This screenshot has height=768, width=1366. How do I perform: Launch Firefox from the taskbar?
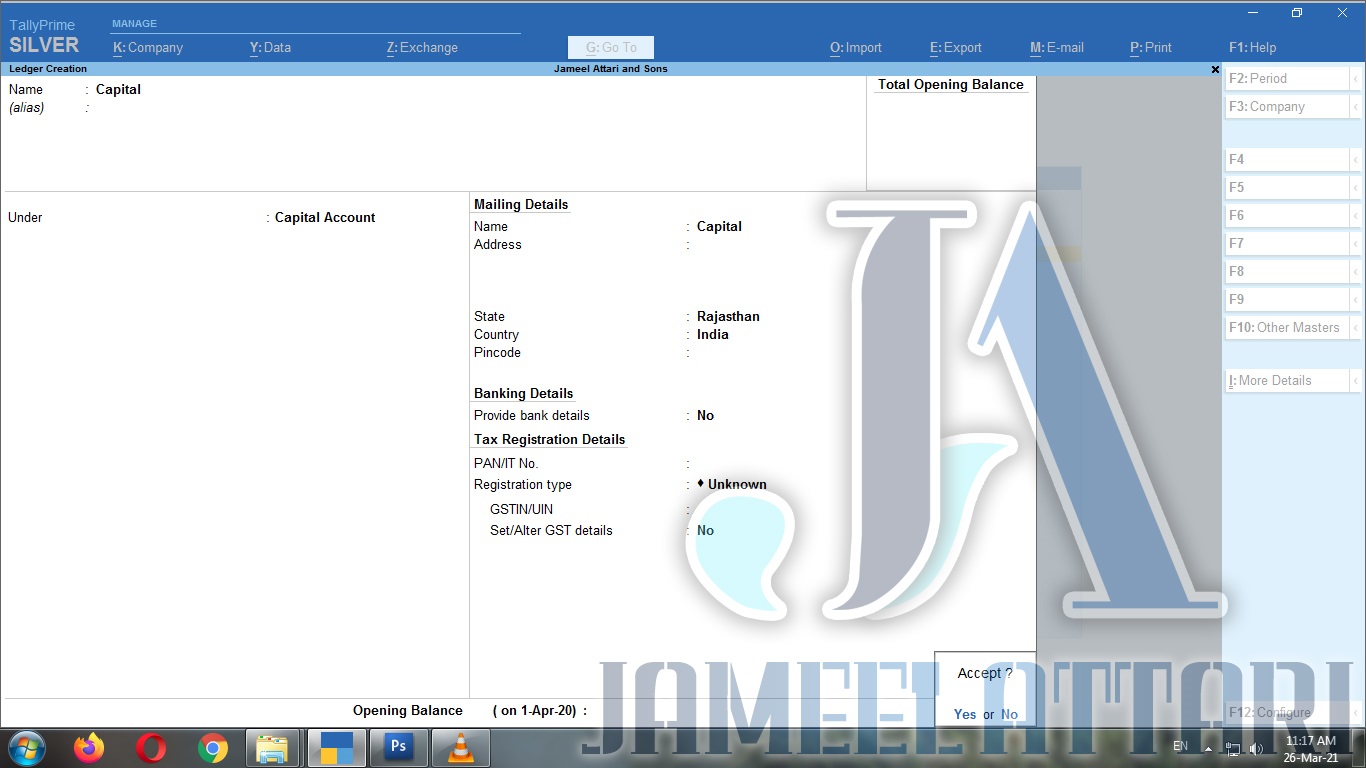[89, 748]
